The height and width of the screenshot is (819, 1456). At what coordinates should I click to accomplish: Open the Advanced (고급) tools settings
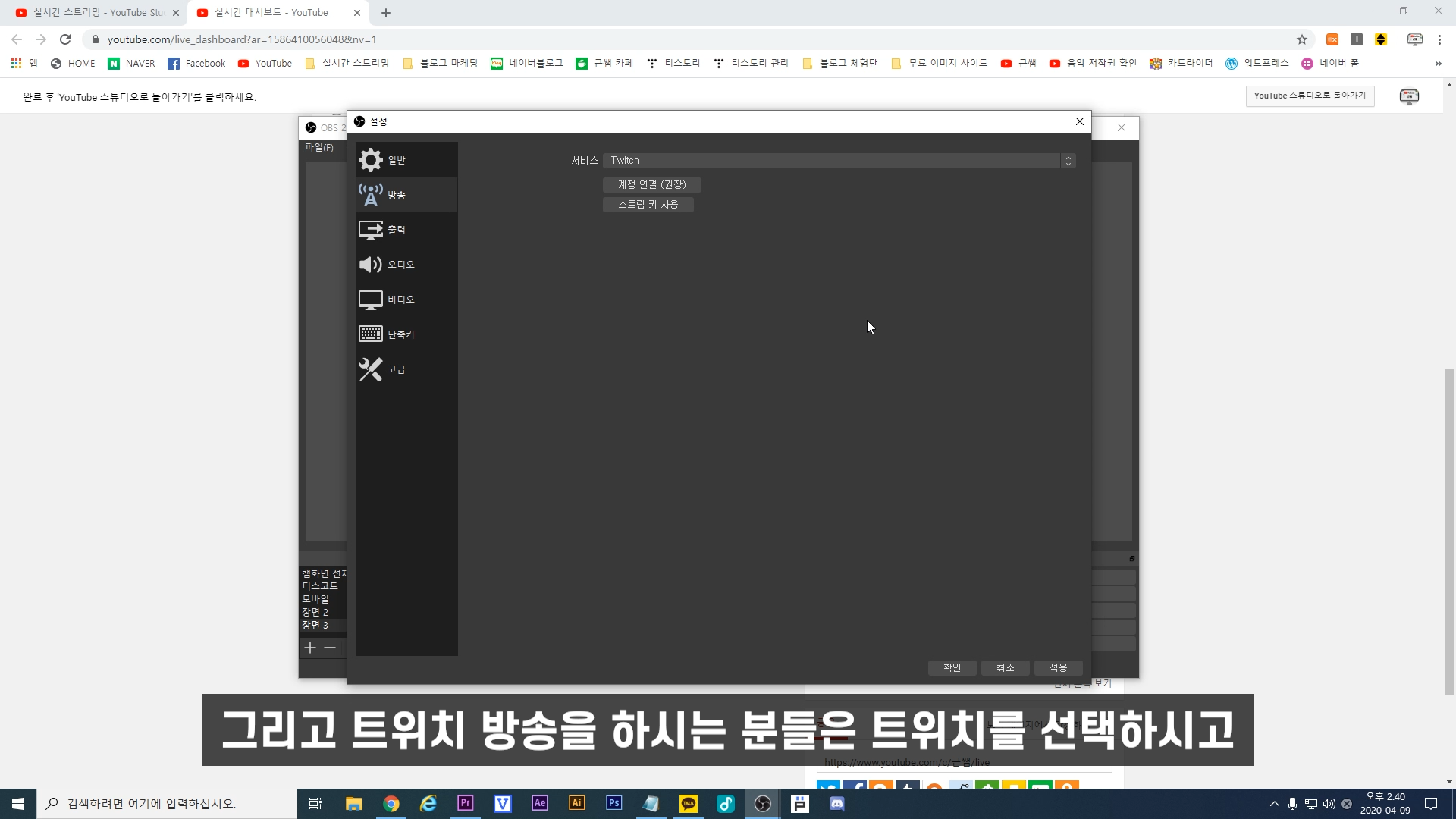pos(371,369)
